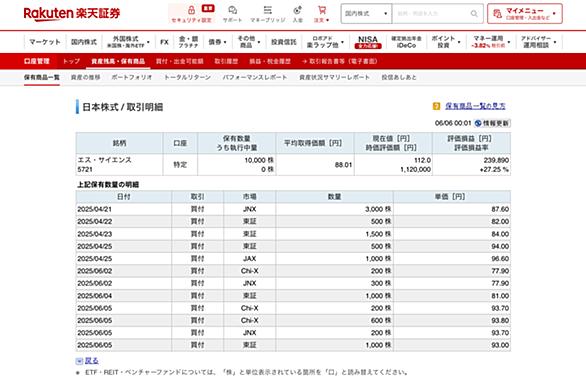Expand the 外国株式 menu dropdown
Screen dimensions: 586x383
point(148,42)
